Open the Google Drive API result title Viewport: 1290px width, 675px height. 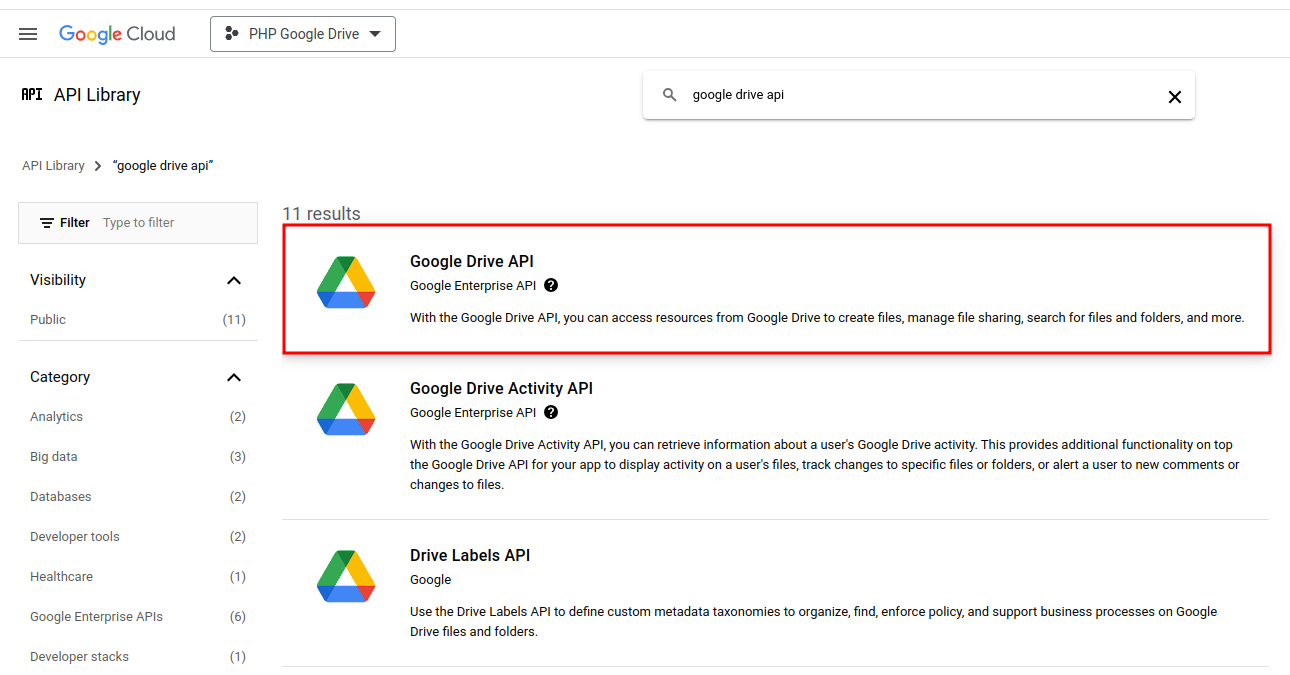click(x=472, y=262)
